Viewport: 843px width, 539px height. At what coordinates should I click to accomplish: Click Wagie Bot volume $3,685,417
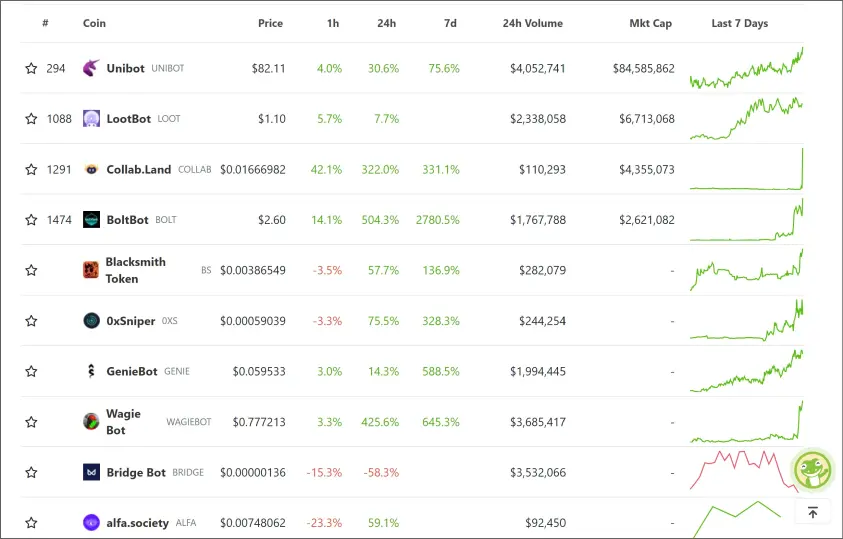pos(538,422)
